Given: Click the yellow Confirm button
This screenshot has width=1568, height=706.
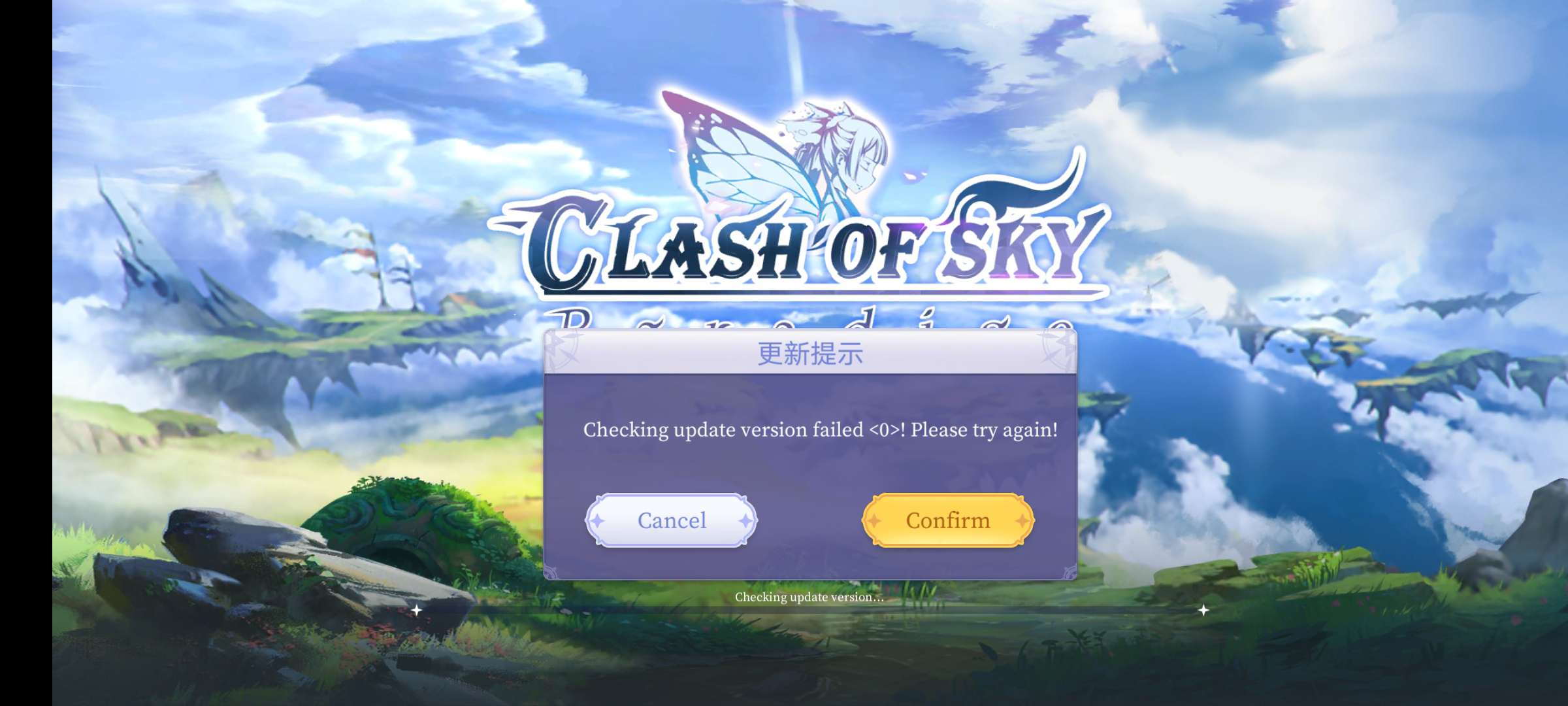Looking at the screenshot, I should click(x=948, y=520).
